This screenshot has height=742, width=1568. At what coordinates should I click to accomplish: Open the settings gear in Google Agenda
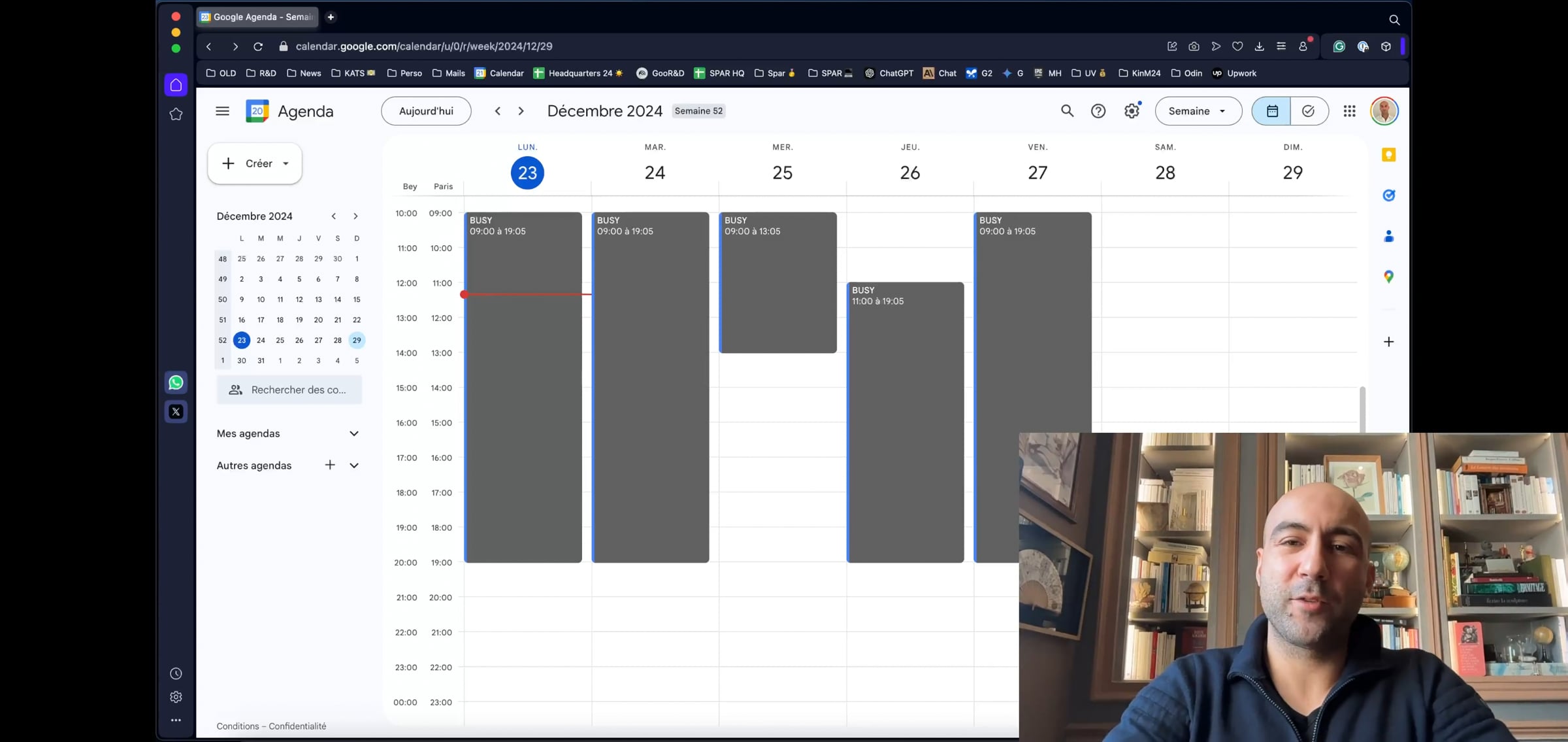click(x=1131, y=111)
